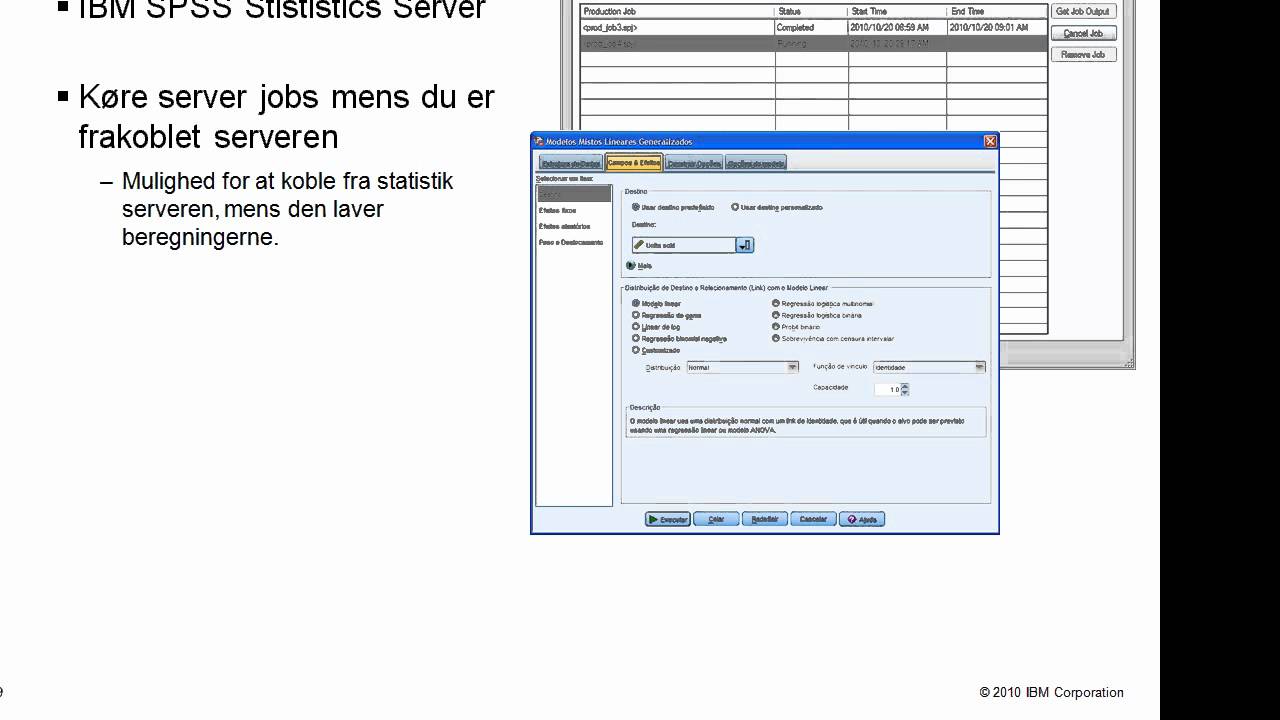Select 'Efeitos fixos' in the item list
This screenshot has width=1280, height=720.
click(x=557, y=211)
